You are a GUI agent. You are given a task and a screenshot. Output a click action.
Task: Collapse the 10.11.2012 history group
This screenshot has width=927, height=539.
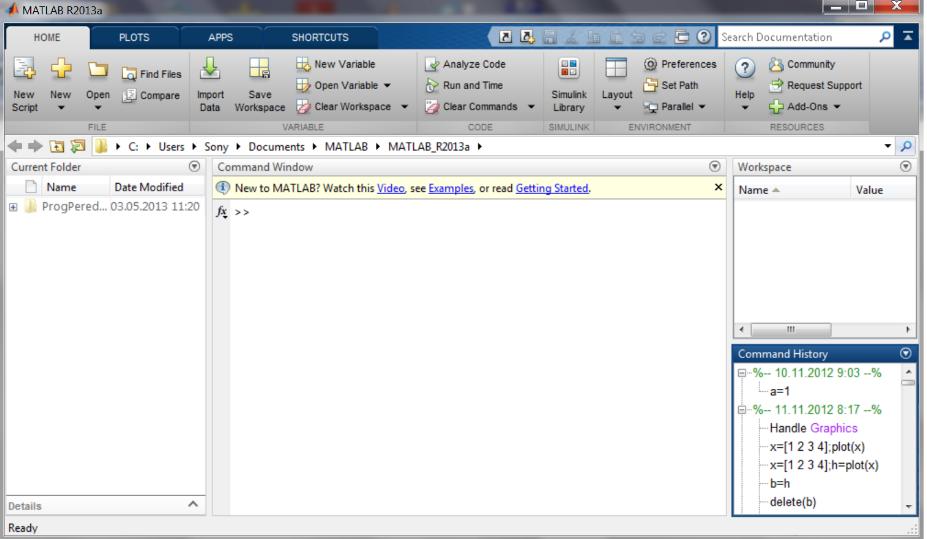click(x=742, y=373)
